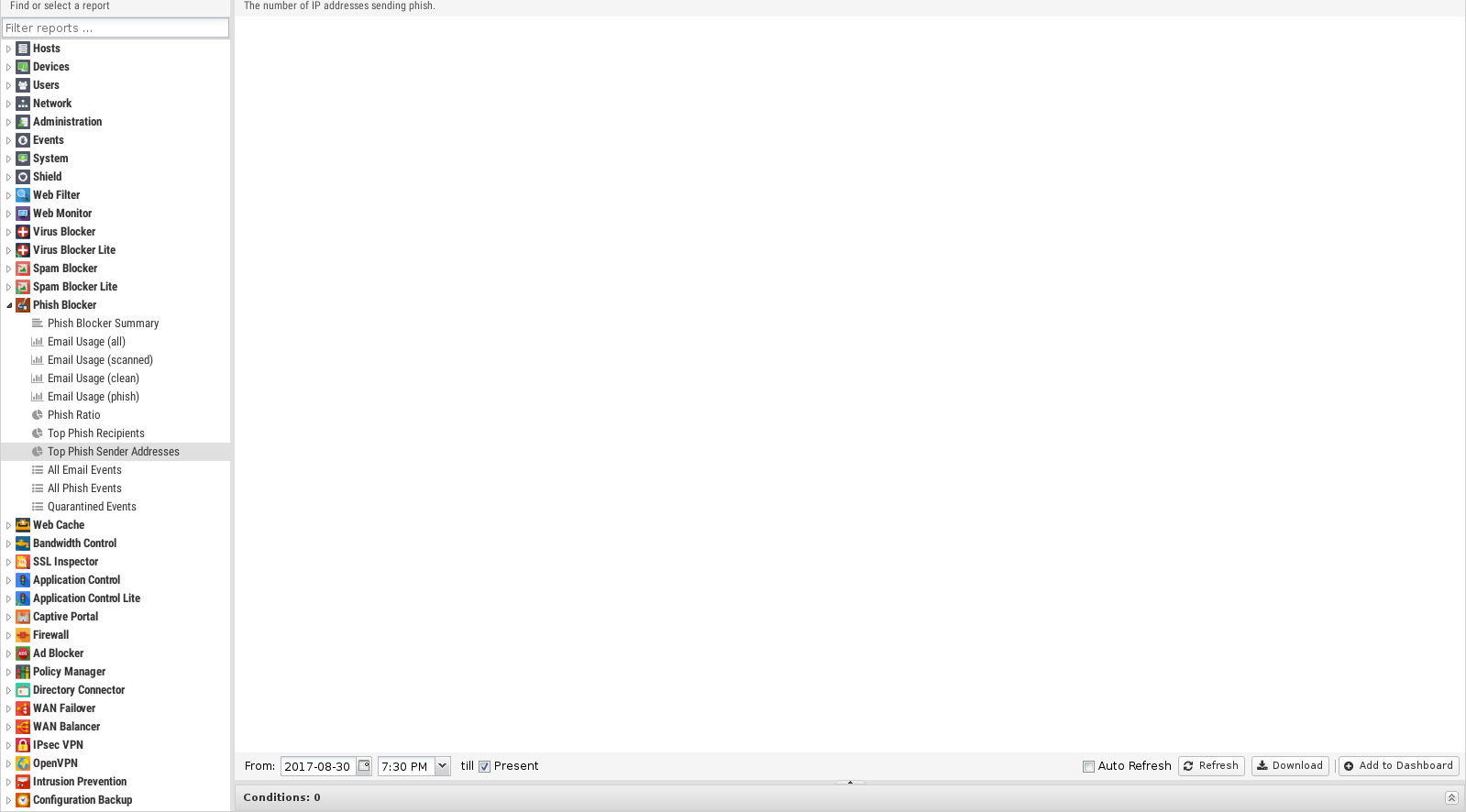This screenshot has height=812, width=1466.
Task: Expand the Web Filter tree node
Action: 9,195
